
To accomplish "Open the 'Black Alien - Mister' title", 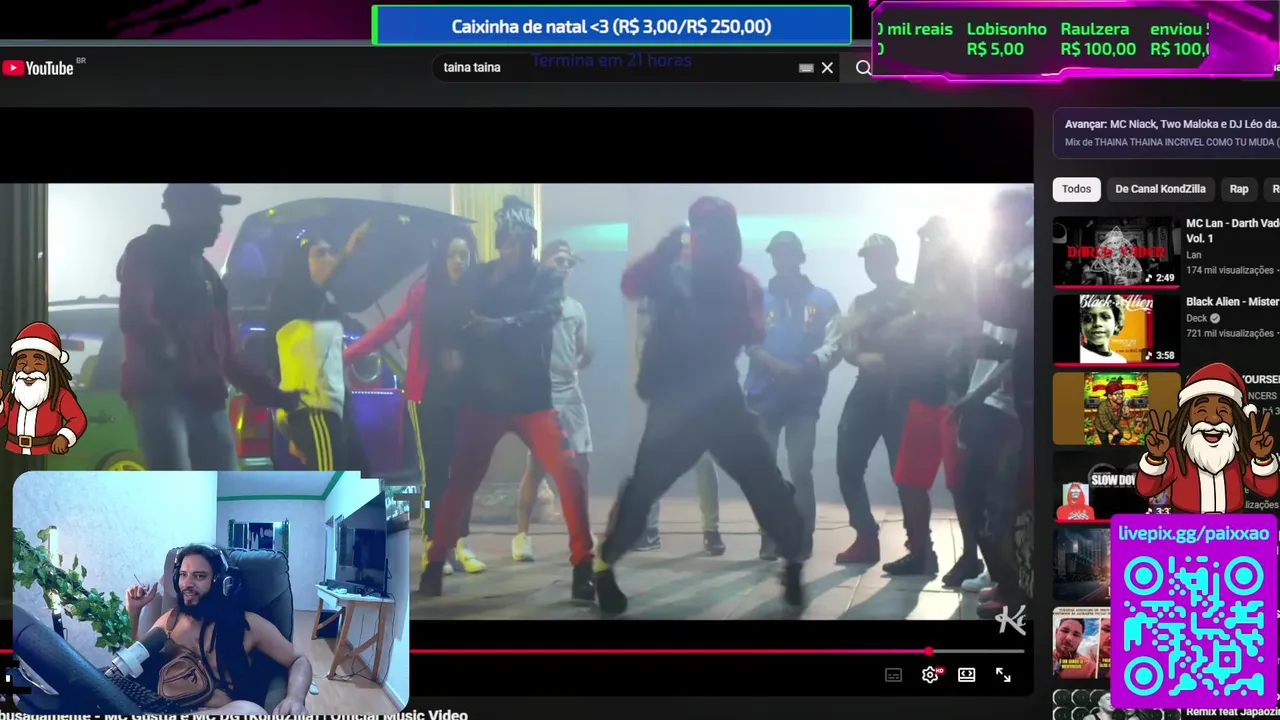I will point(1232,302).
